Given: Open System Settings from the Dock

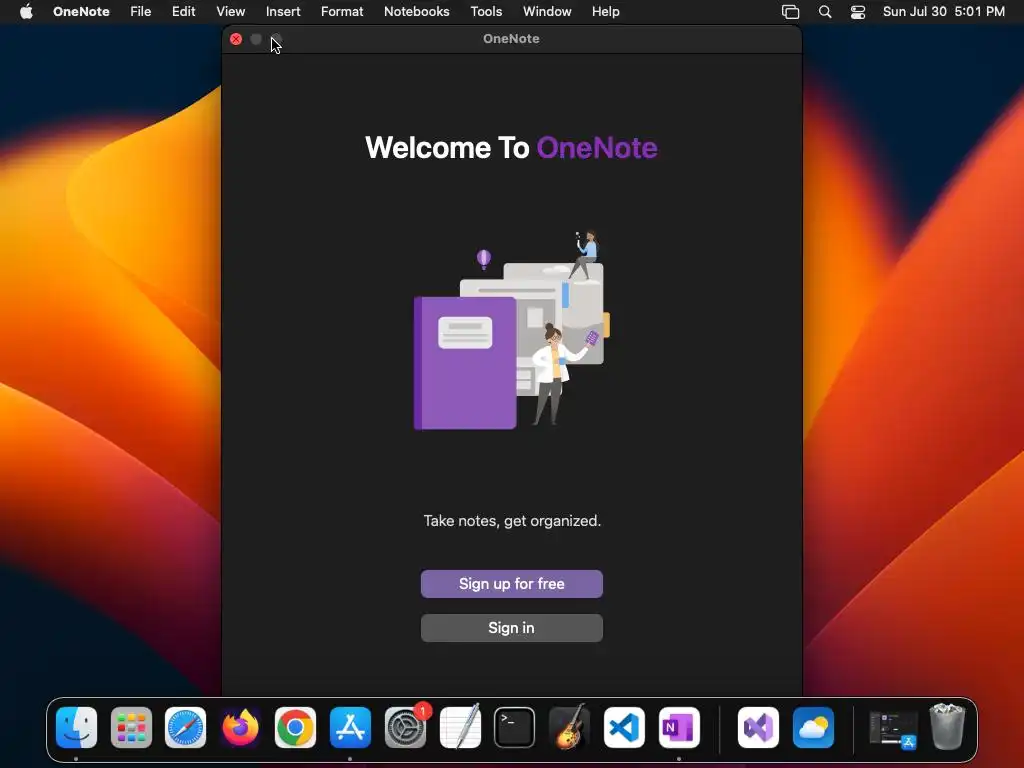Looking at the screenshot, I should [x=405, y=728].
